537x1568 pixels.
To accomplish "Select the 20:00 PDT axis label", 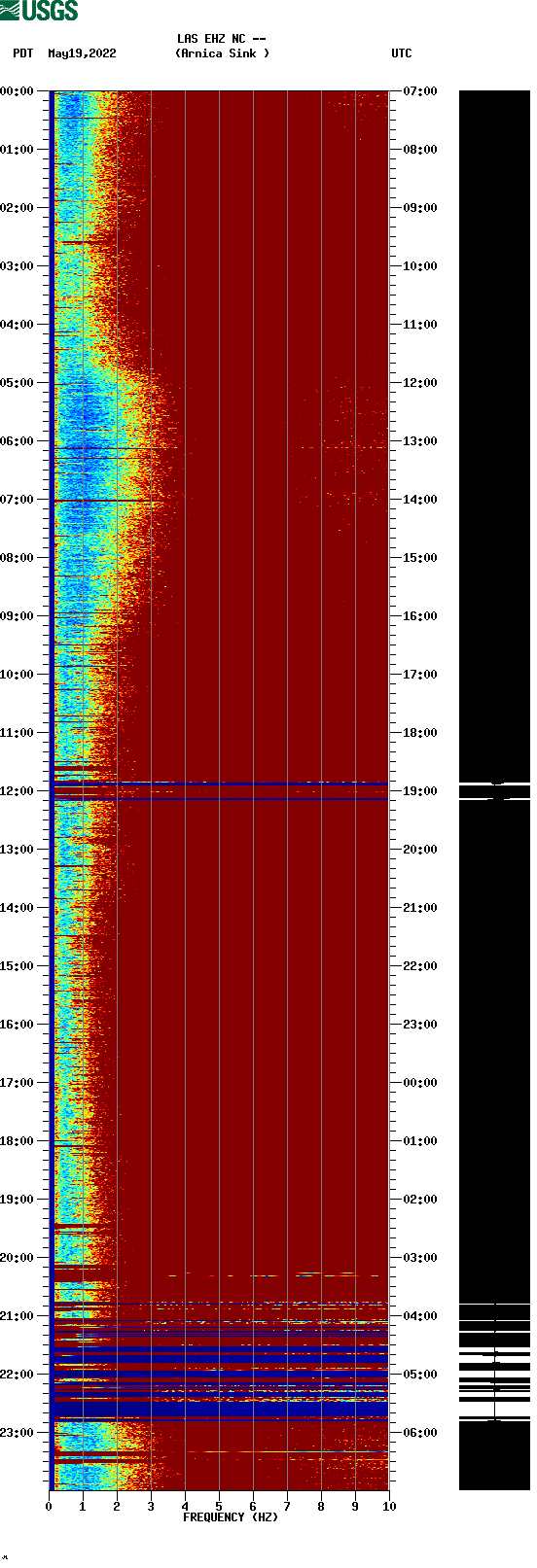I will (x=18, y=1258).
